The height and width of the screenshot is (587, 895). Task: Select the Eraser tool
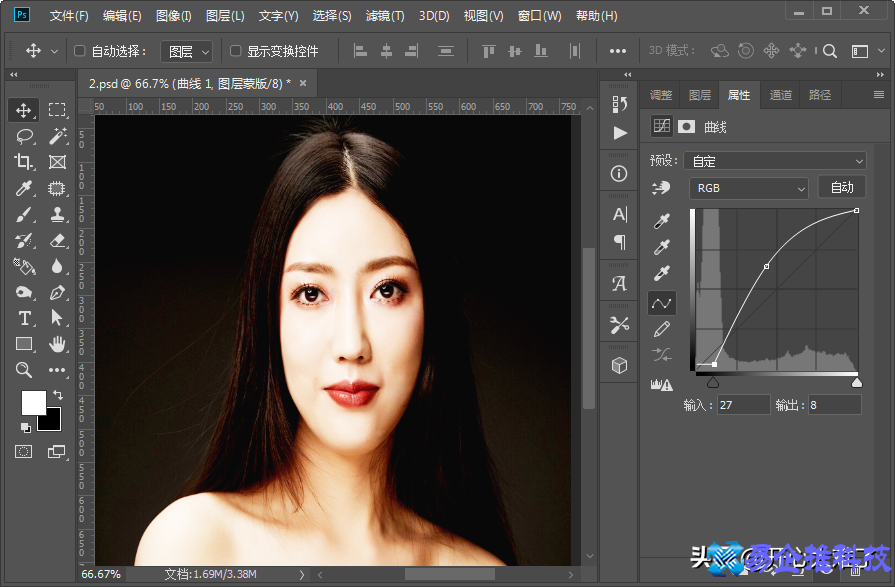pyautogui.click(x=57, y=240)
